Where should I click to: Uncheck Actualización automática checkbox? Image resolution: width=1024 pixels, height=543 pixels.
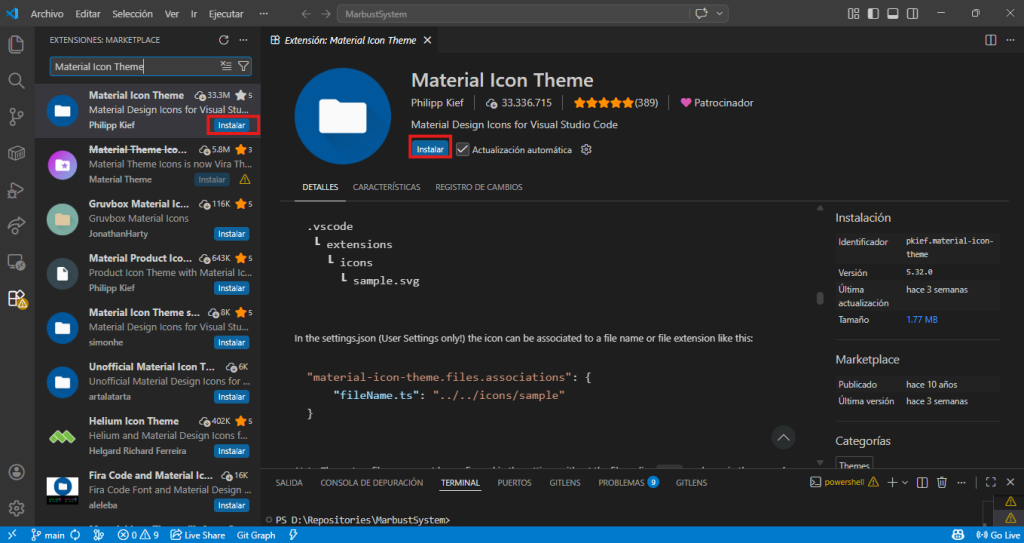[462, 150]
